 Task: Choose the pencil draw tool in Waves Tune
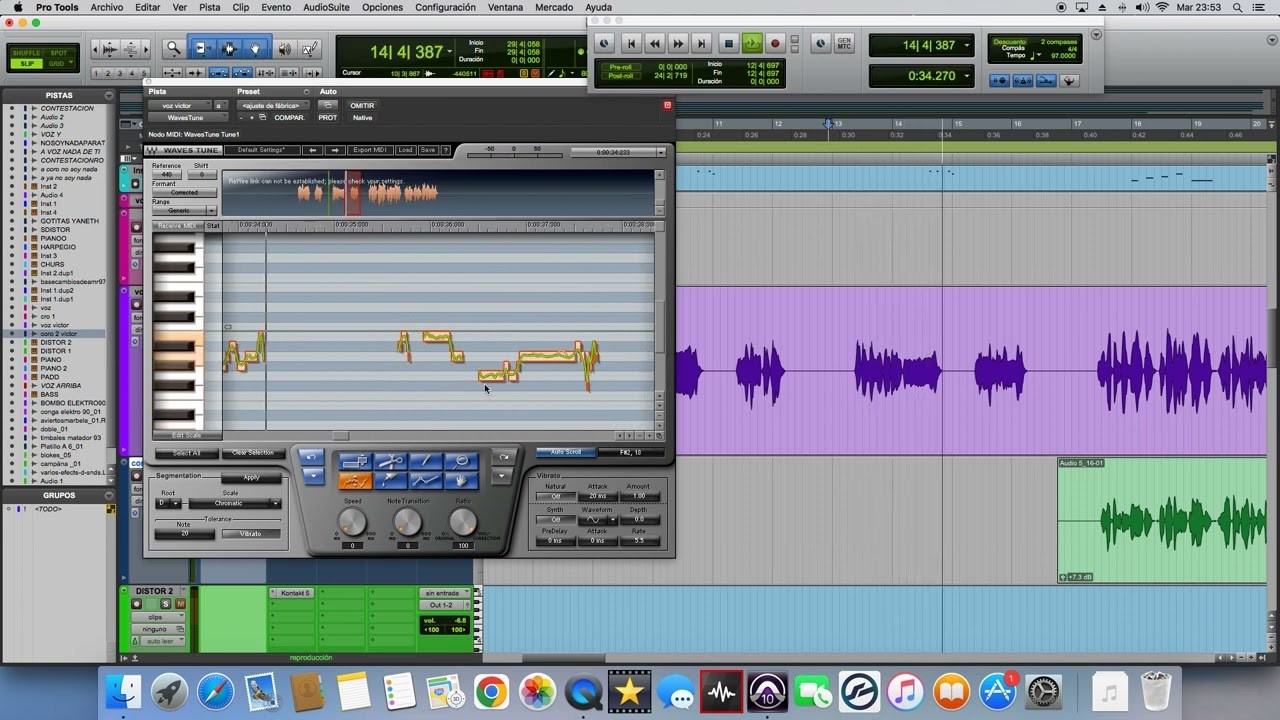391,481
